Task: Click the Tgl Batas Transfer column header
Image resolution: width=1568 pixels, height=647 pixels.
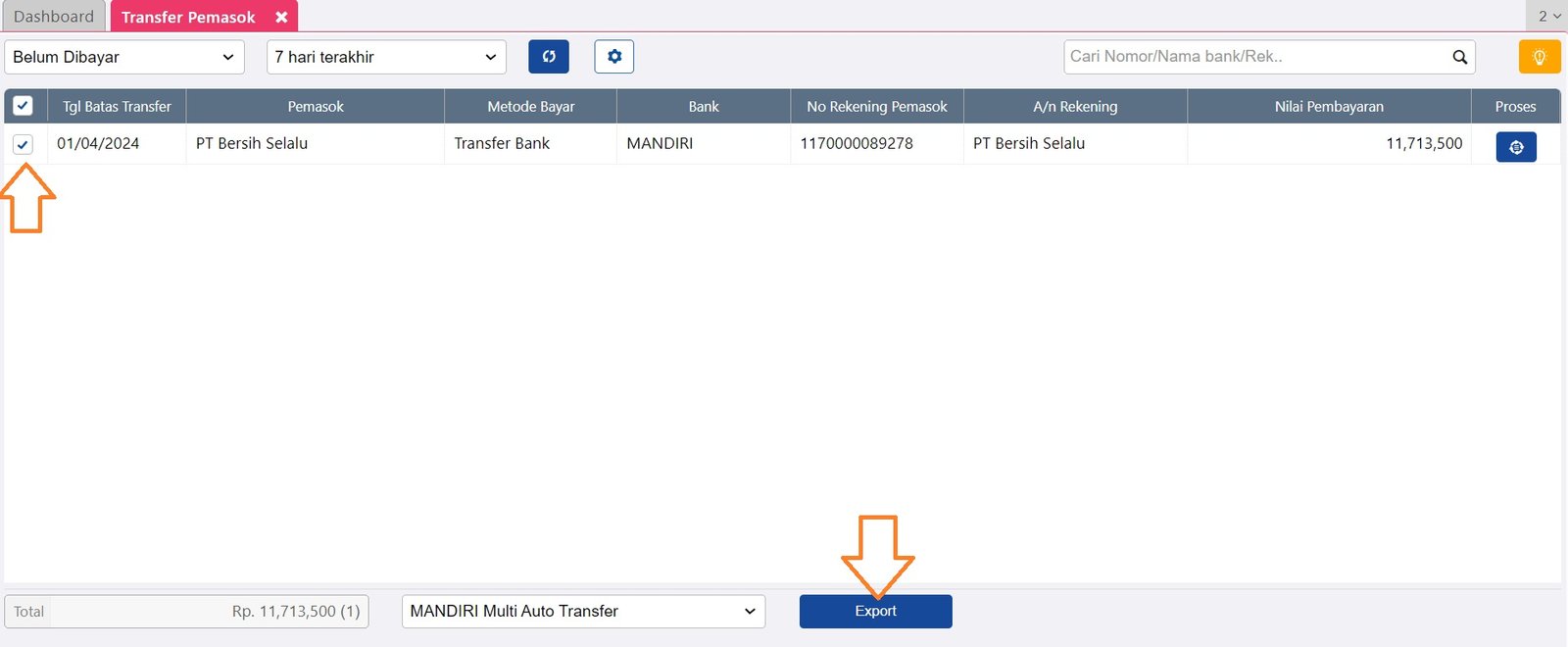Action: point(117,106)
